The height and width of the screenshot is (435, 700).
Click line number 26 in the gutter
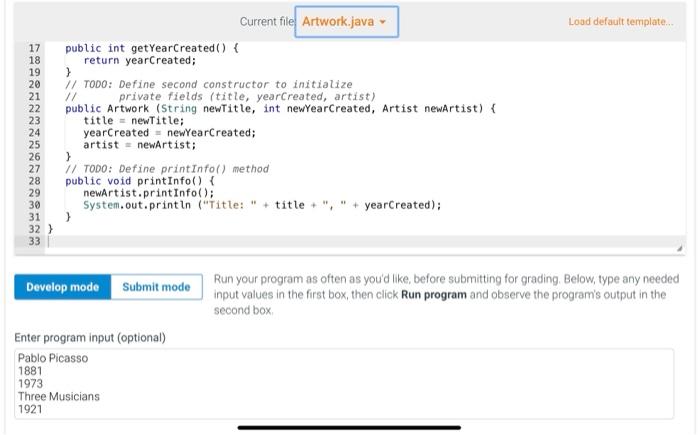(x=34, y=157)
